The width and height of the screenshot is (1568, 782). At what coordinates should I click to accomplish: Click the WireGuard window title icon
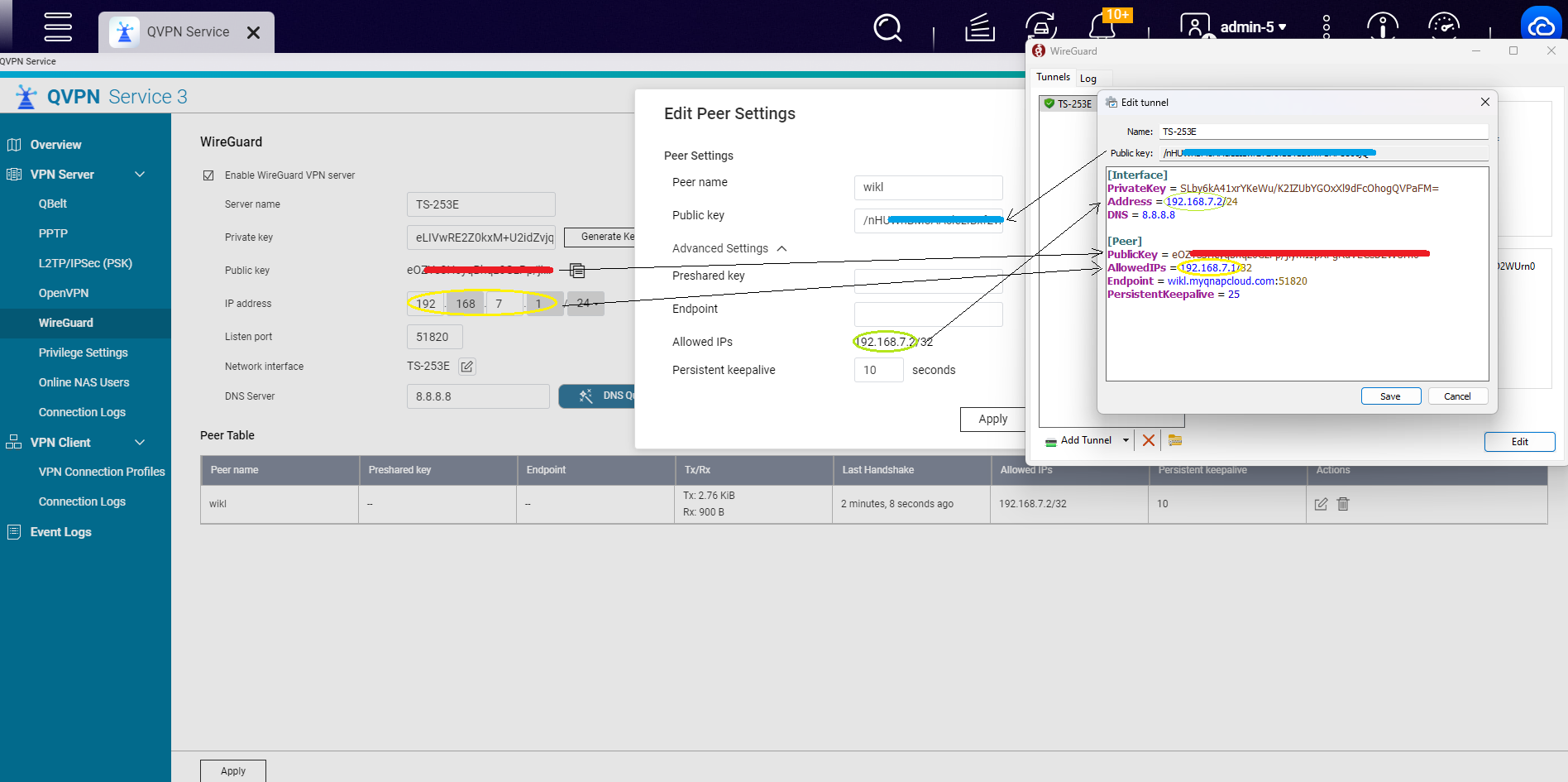pyautogui.click(x=1039, y=50)
